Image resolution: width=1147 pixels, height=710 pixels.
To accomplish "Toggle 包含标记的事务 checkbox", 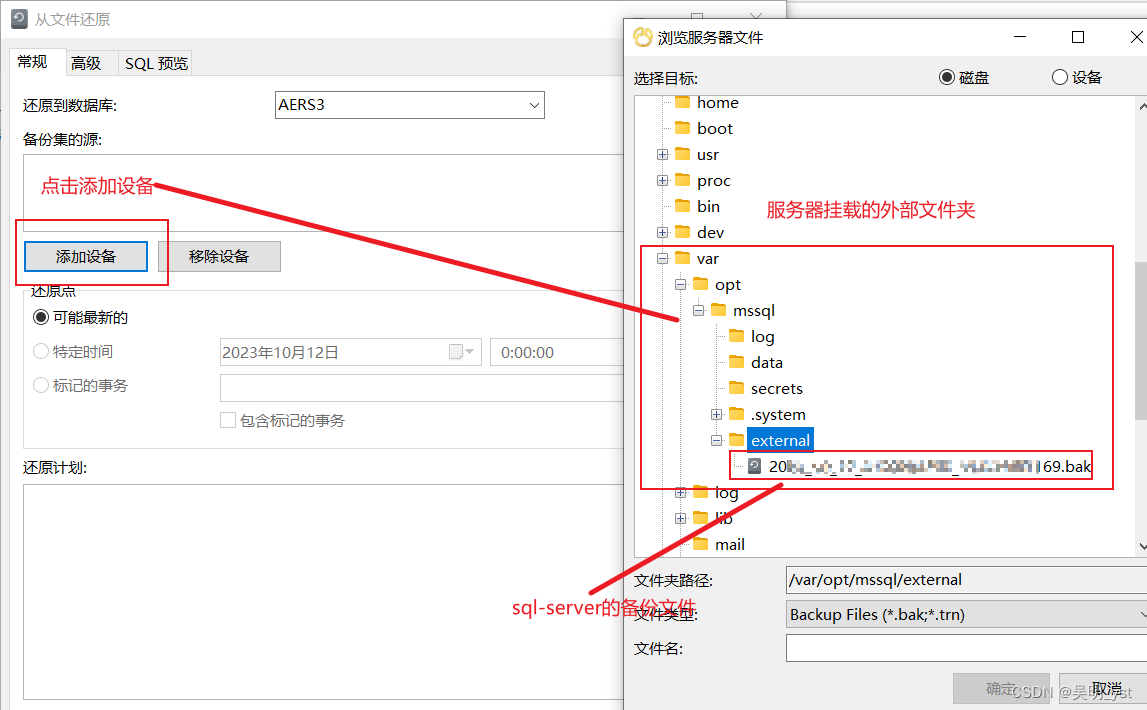I will point(227,420).
